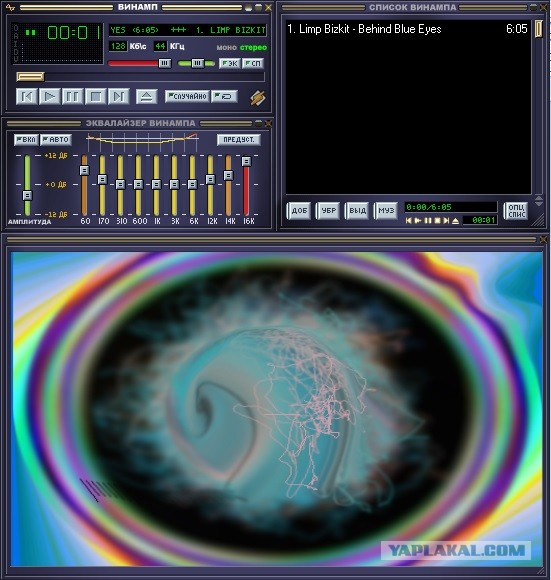
Task: Close the visualization window
Action: (543, 240)
